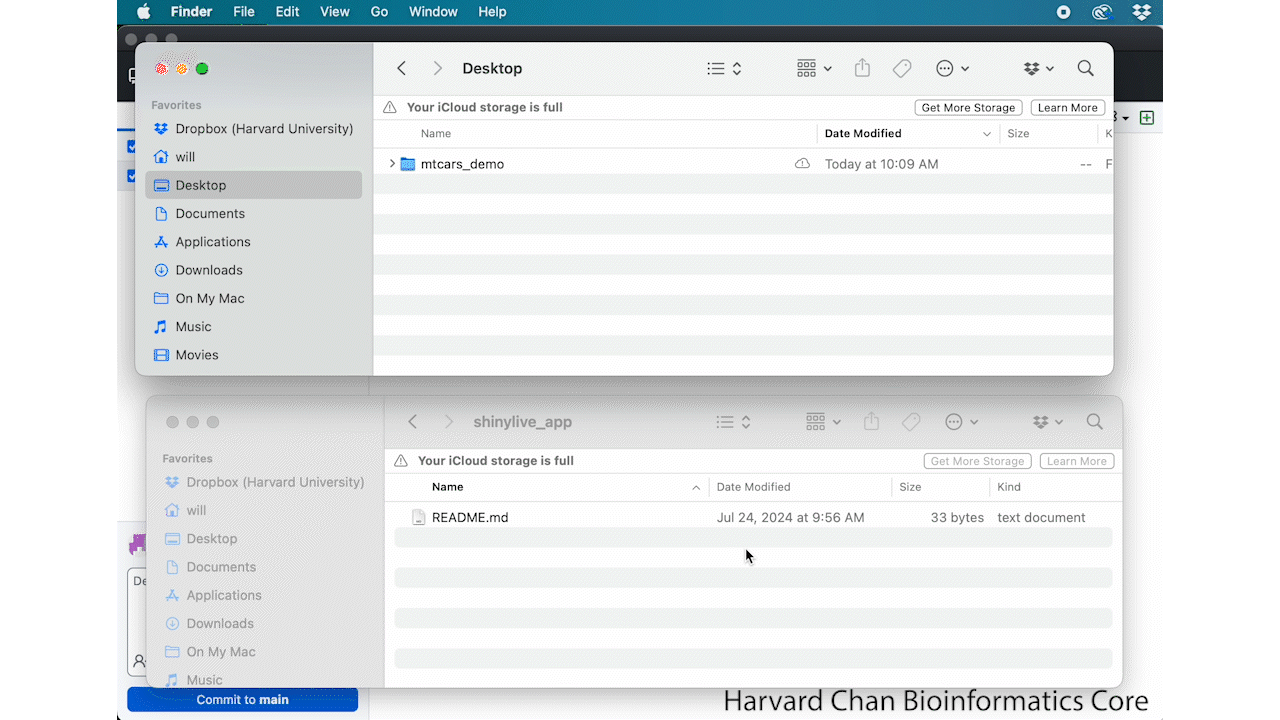
Task: Click the Share icon in Desktop toolbar
Action: point(862,68)
